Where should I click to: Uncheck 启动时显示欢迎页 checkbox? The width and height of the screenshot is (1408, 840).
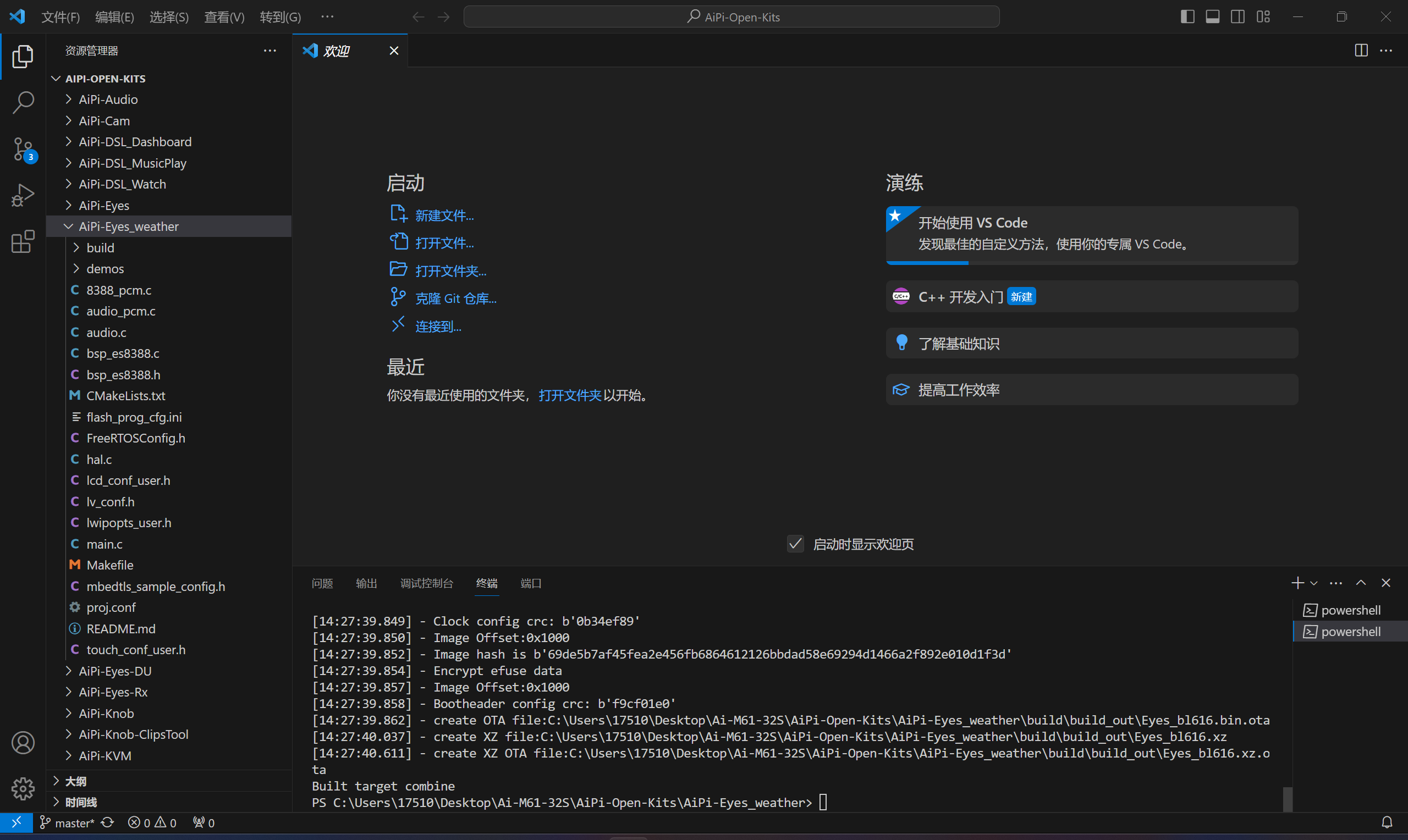[x=795, y=544]
